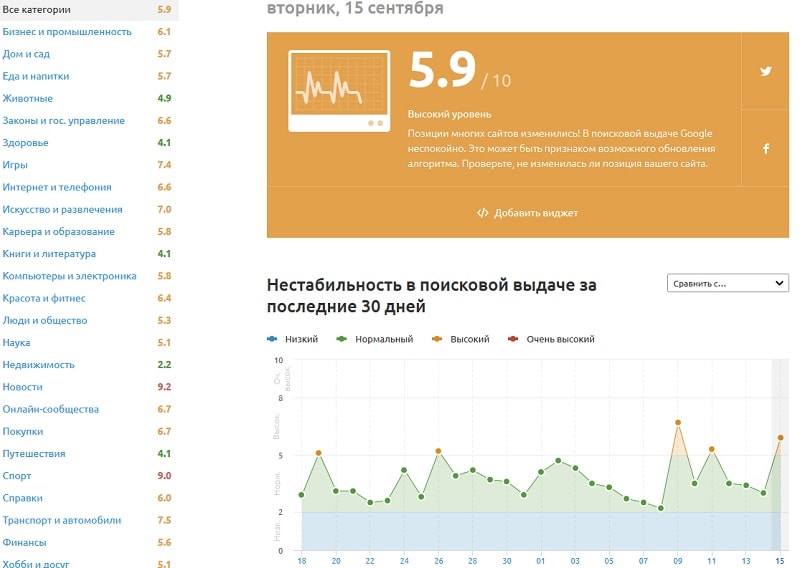Screen dimensions: 800x568
Task: Open the Новости category
Action: tap(23, 387)
